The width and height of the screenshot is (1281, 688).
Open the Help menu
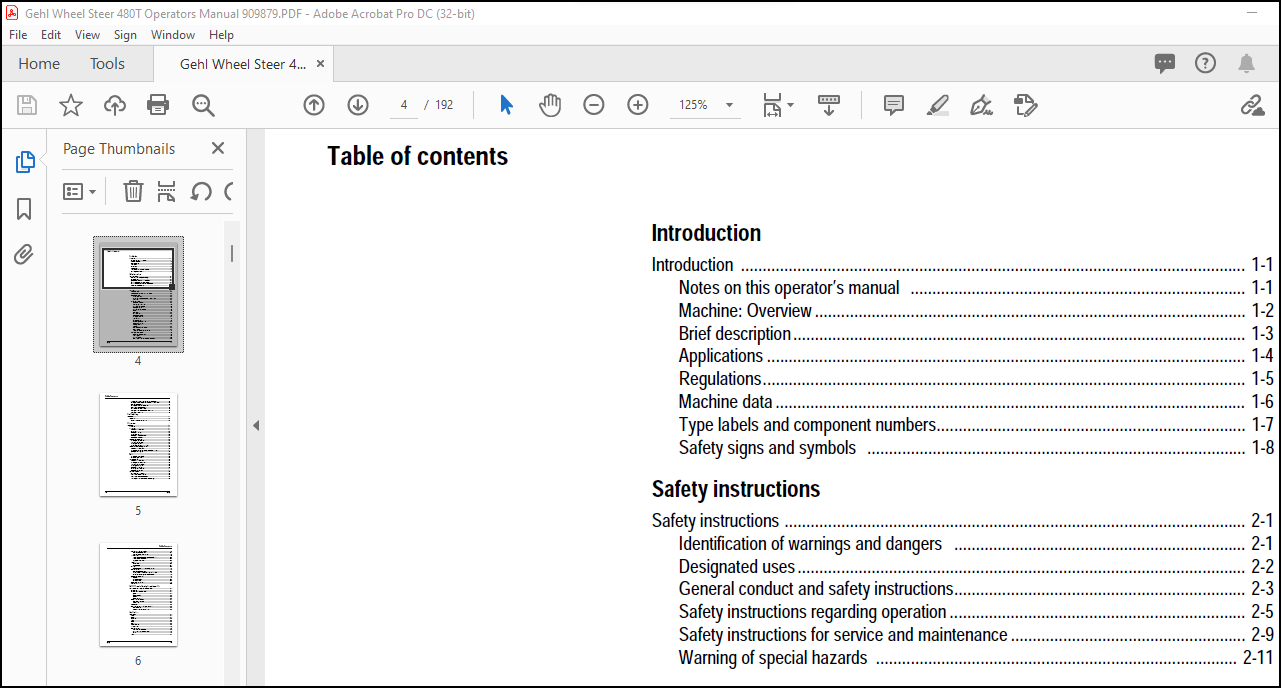[x=221, y=34]
